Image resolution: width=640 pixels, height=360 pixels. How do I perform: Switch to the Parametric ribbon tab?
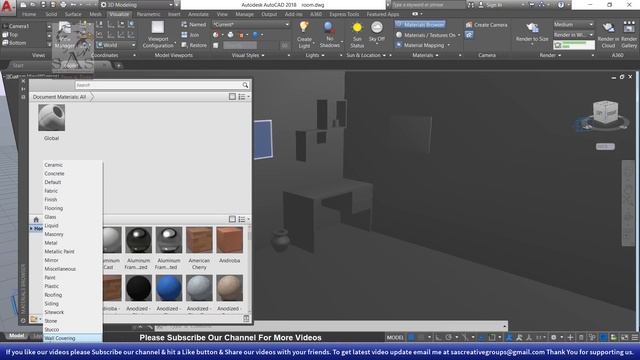point(148,14)
